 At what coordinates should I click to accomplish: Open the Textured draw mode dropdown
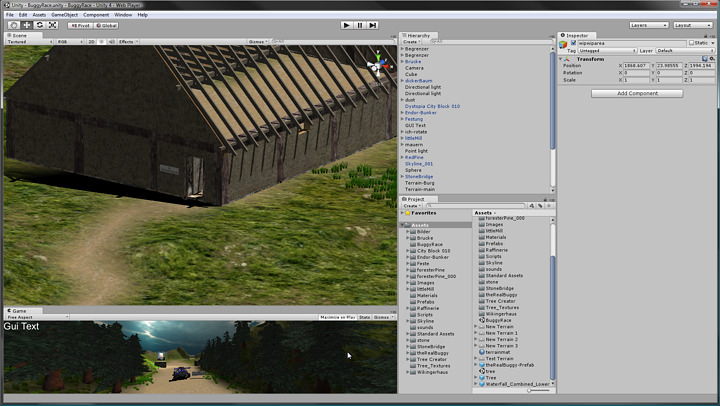pyautogui.click(x=29, y=42)
